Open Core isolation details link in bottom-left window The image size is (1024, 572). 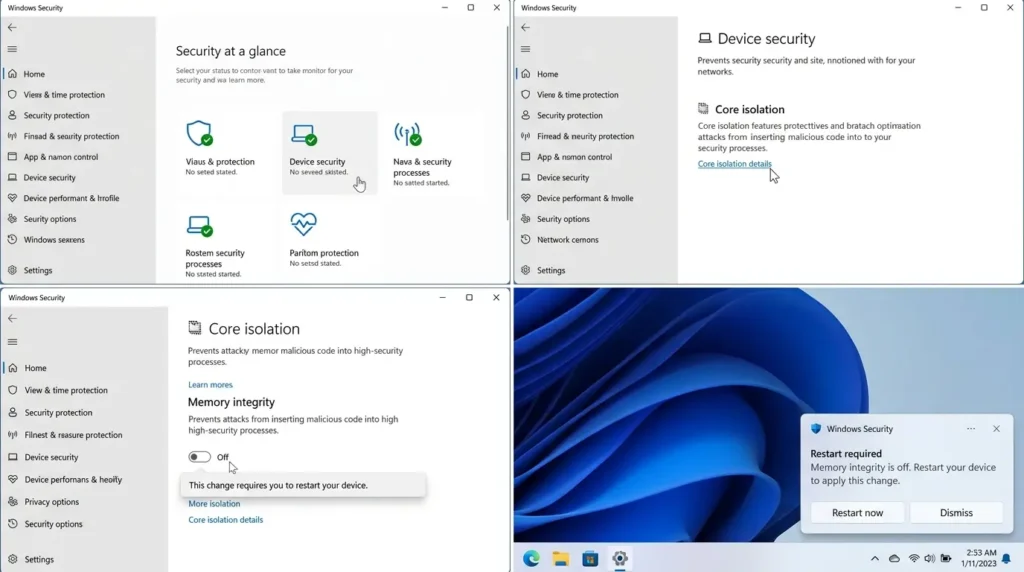click(225, 520)
